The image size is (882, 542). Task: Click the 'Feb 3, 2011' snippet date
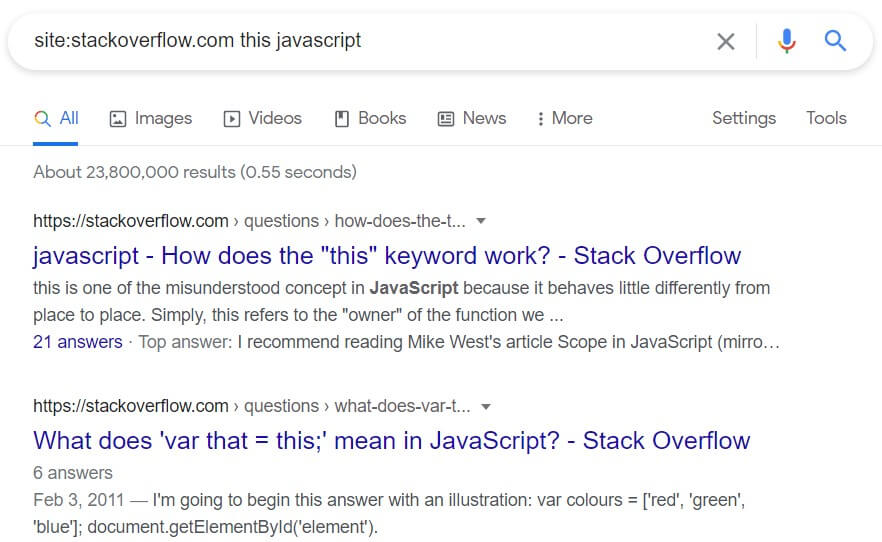(78, 500)
